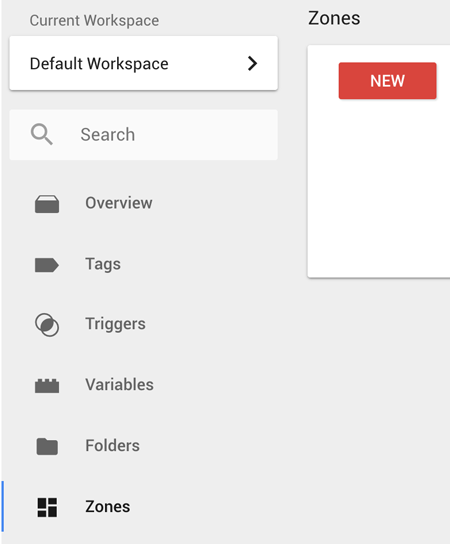Image resolution: width=450 pixels, height=544 pixels.
Task: Expand workspace list via the chevron arrow
Action: [x=252, y=63]
